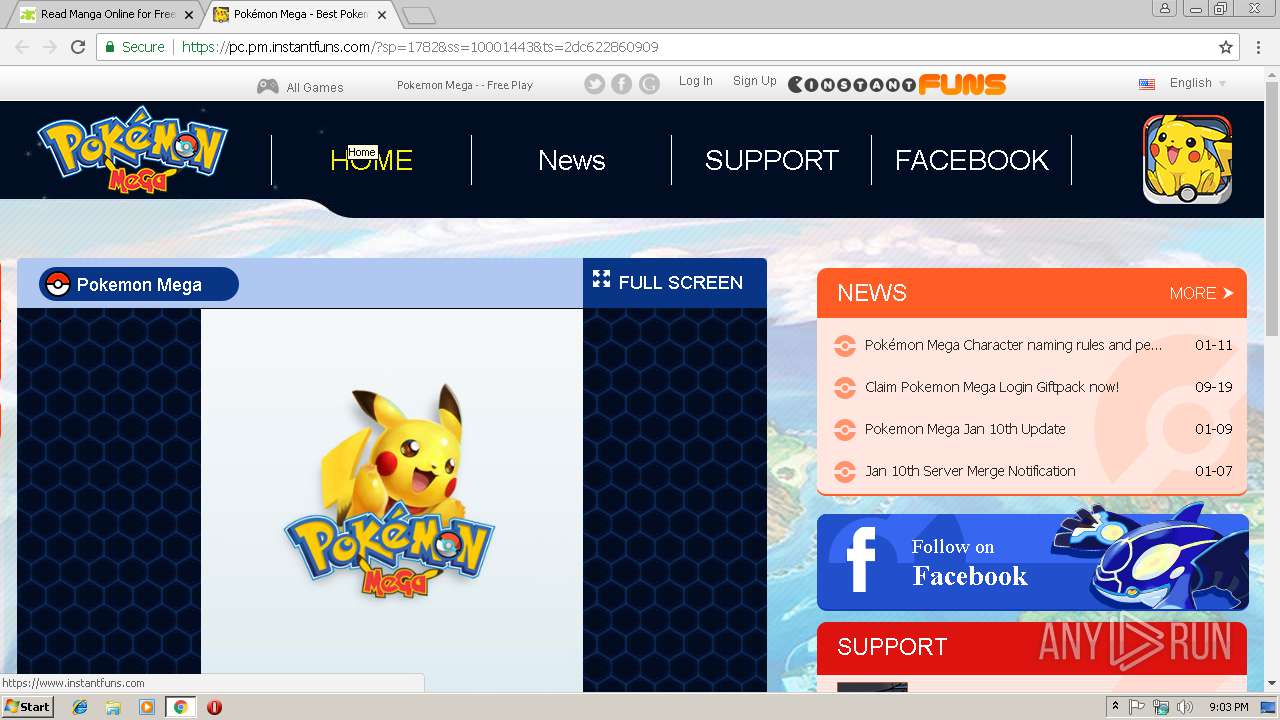Click the US flag language icon
This screenshot has height=720, width=1280.
pos(1147,84)
